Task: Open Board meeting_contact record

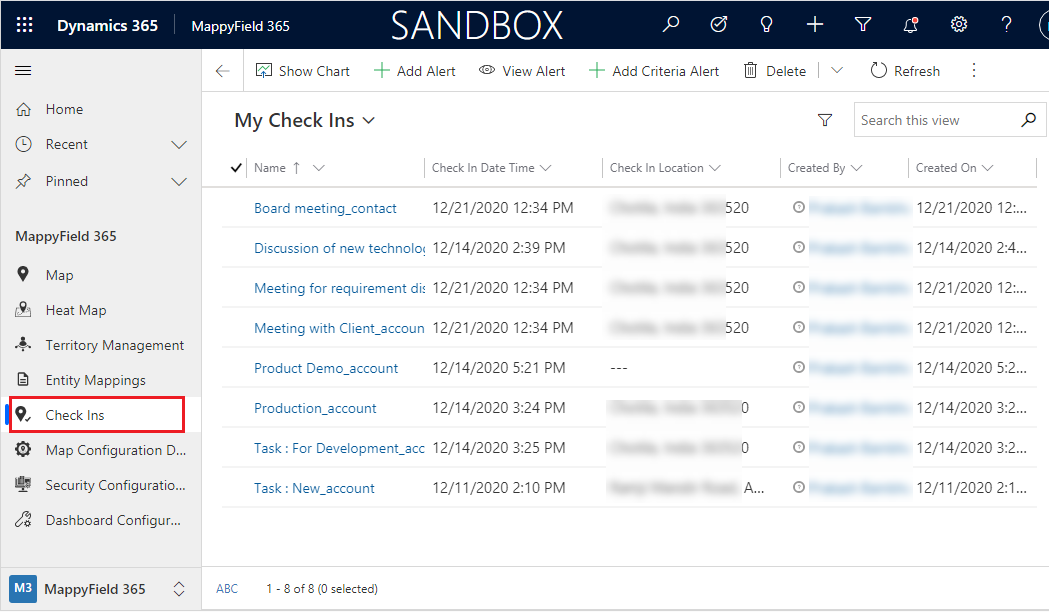Action: pyautogui.click(x=325, y=208)
